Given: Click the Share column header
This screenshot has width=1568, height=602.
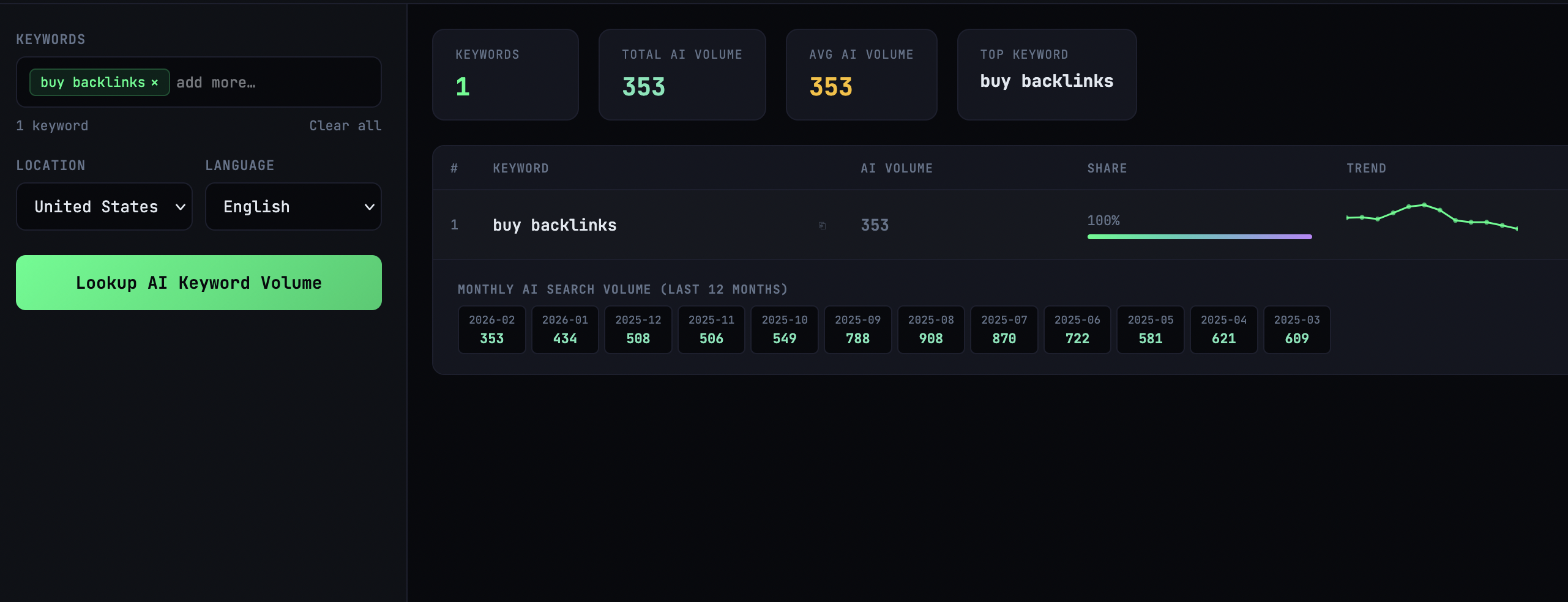Looking at the screenshot, I should [1107, 168].
